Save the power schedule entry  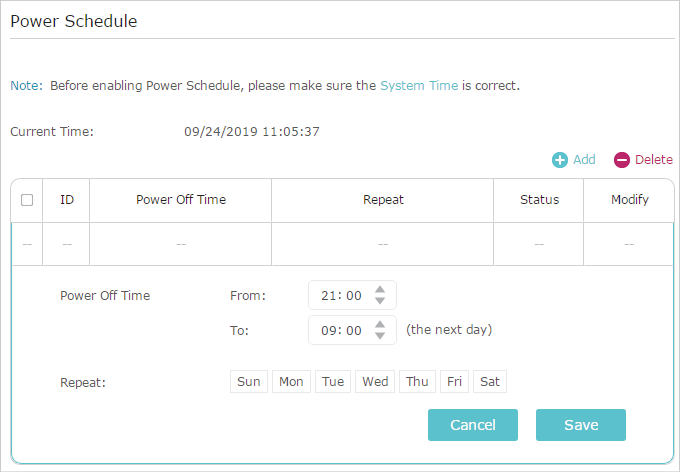pyautogui.click(x=581, y=425)
